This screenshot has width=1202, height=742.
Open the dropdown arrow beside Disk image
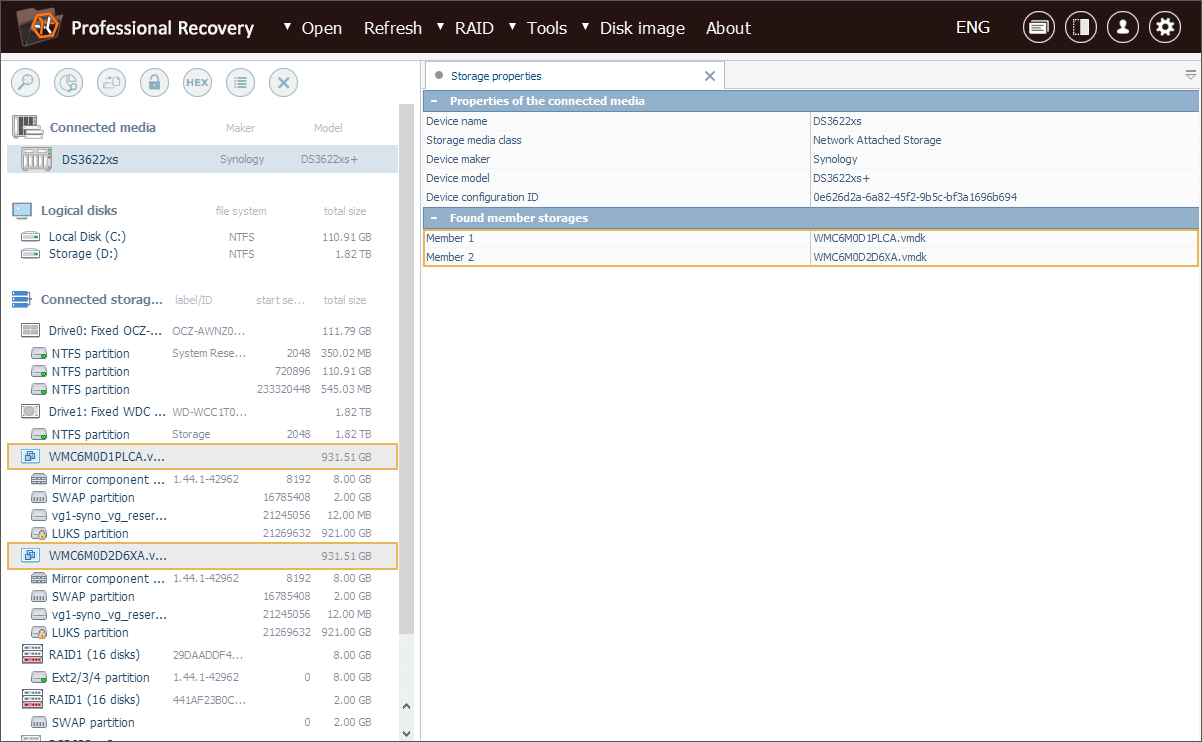[586, 25]
